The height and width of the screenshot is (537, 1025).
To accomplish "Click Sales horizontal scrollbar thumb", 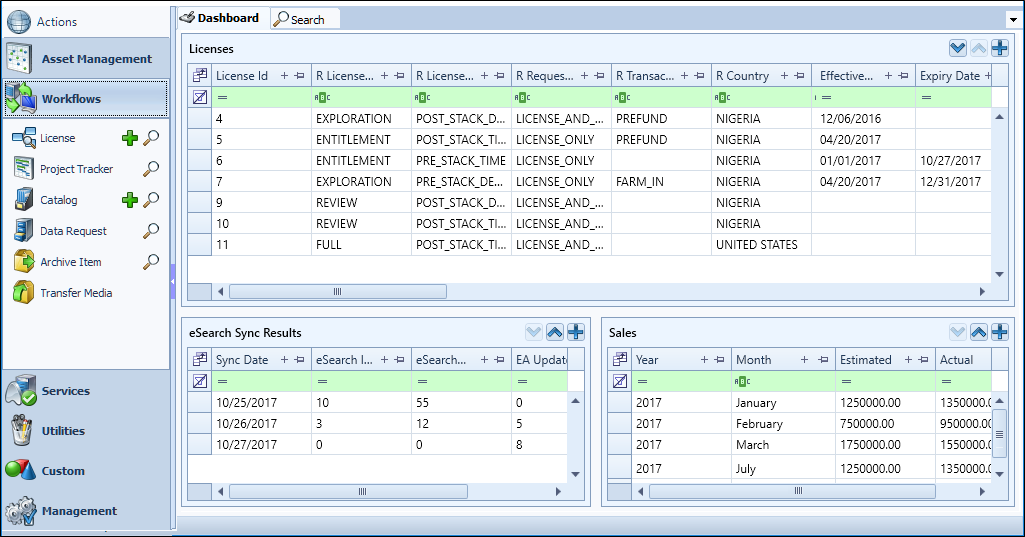I will coord(792,491).
